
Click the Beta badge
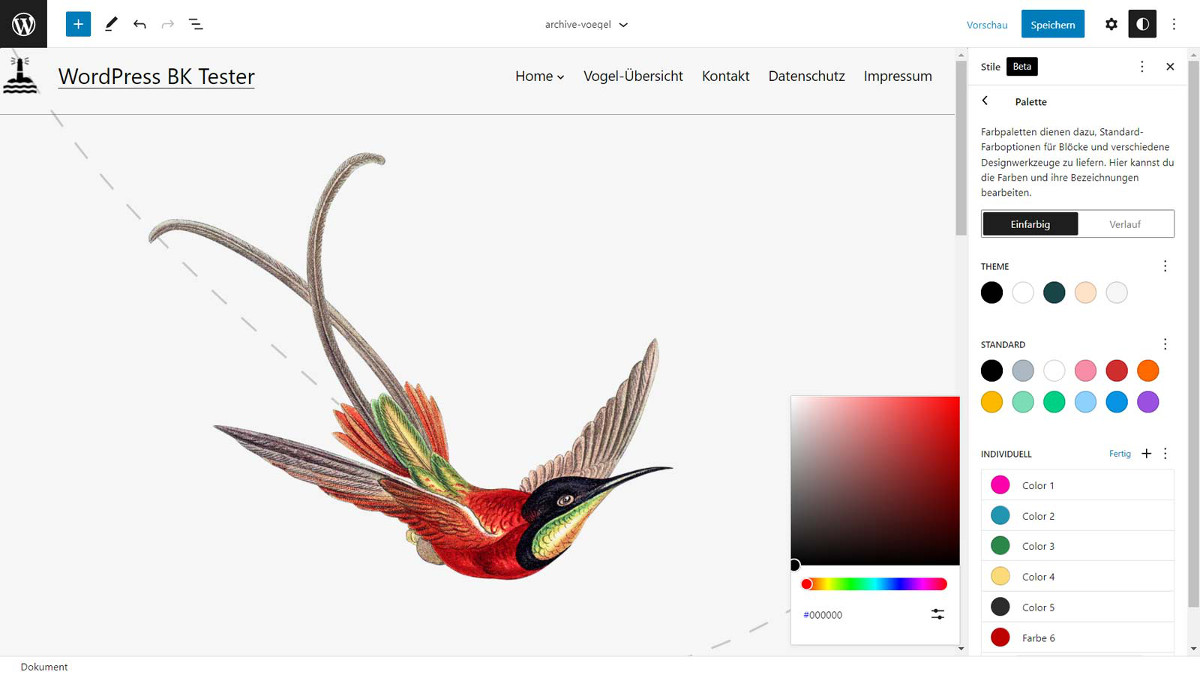tap(1022, 67)
